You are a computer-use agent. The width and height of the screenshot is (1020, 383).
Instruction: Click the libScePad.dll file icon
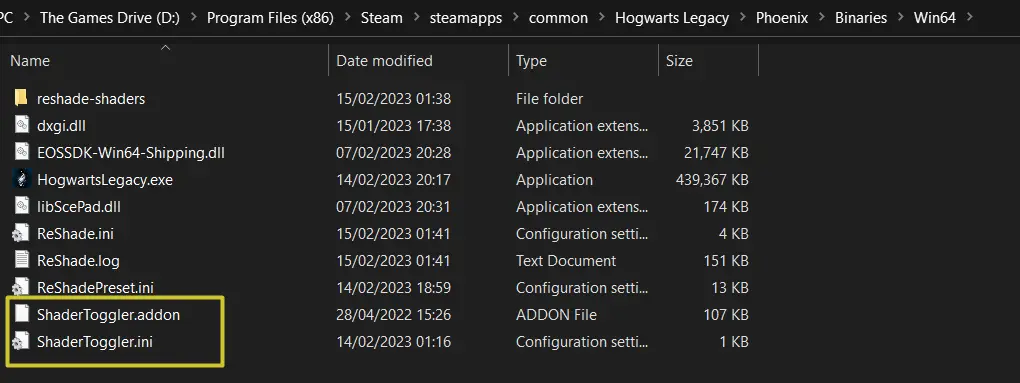pyautogui.click(x=21, y=206)
